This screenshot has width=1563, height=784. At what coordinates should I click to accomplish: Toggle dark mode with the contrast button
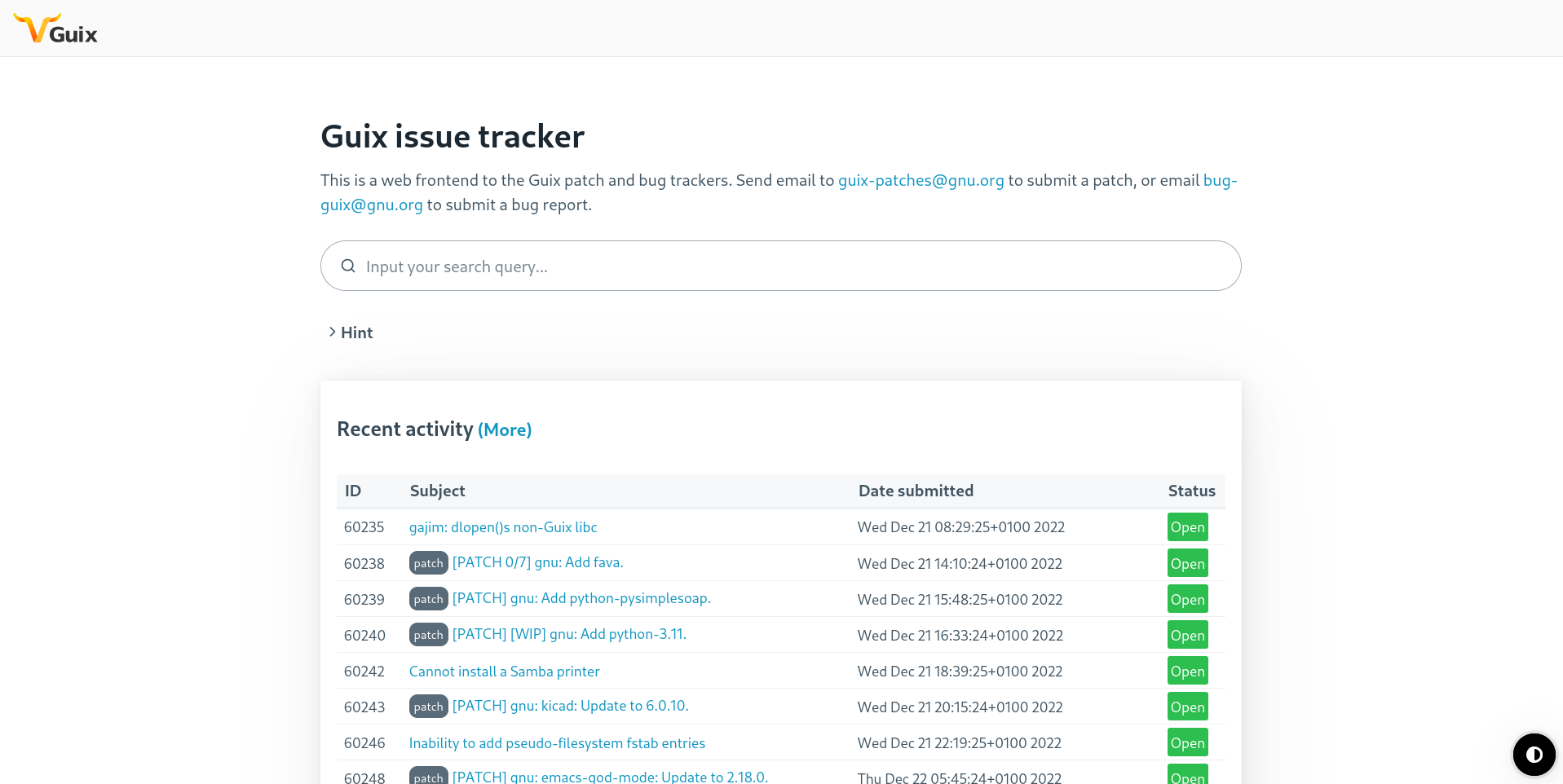pyautogui.click(x=1534, y=755)
